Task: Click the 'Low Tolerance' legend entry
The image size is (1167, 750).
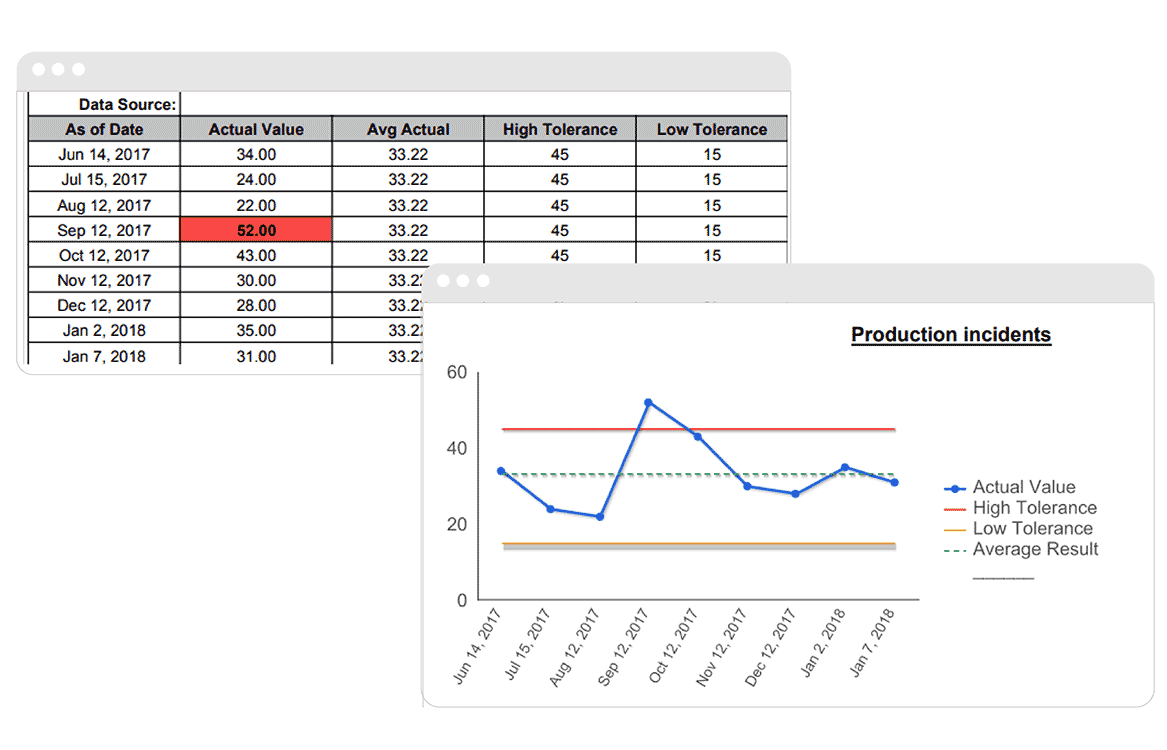Action: pyautogui.click(x=1018, y=528)
